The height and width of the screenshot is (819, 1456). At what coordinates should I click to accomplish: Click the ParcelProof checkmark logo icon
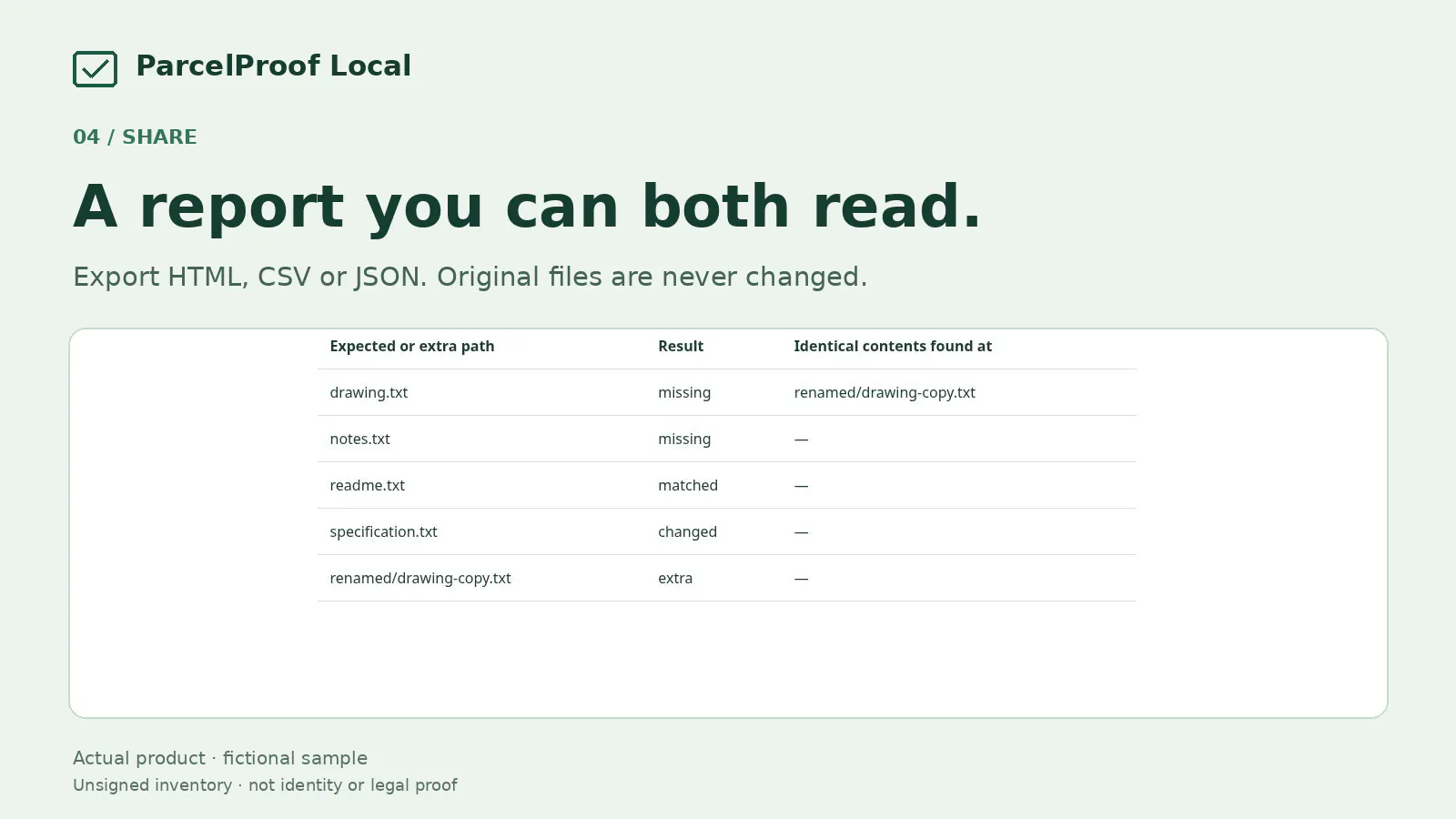click(x=95, y=69)
